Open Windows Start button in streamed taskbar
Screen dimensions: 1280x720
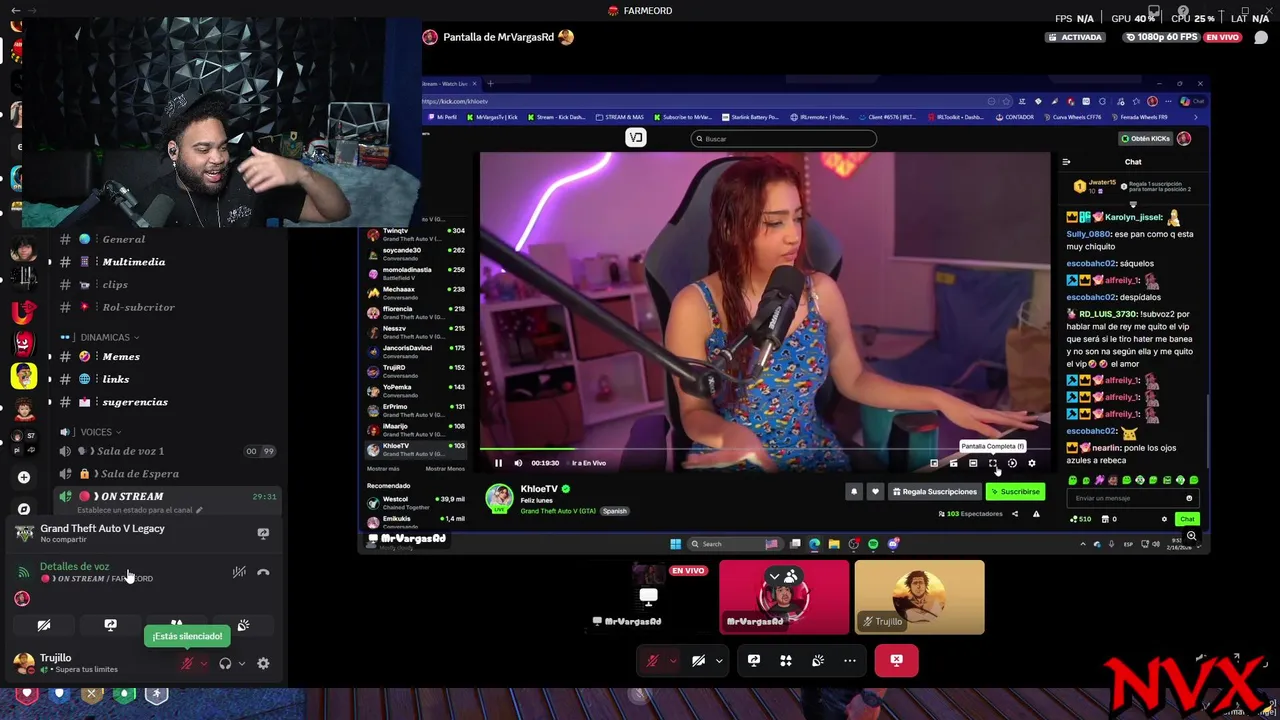[675, 544]
